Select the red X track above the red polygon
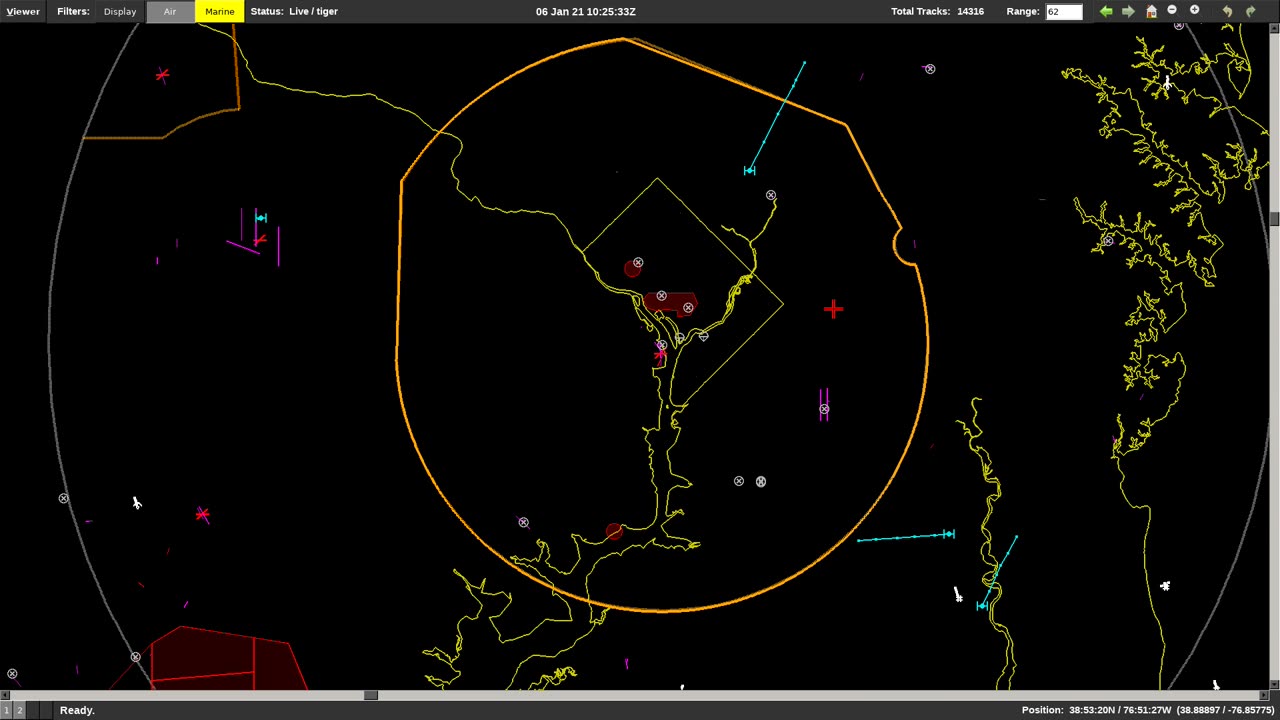 click(x=202, y=515)
